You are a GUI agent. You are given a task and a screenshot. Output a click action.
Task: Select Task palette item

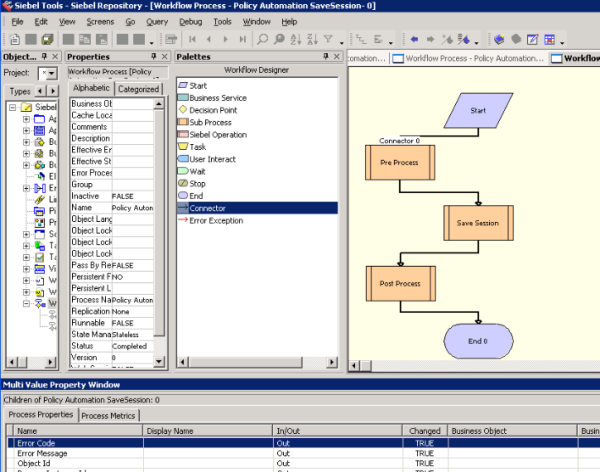192,147
